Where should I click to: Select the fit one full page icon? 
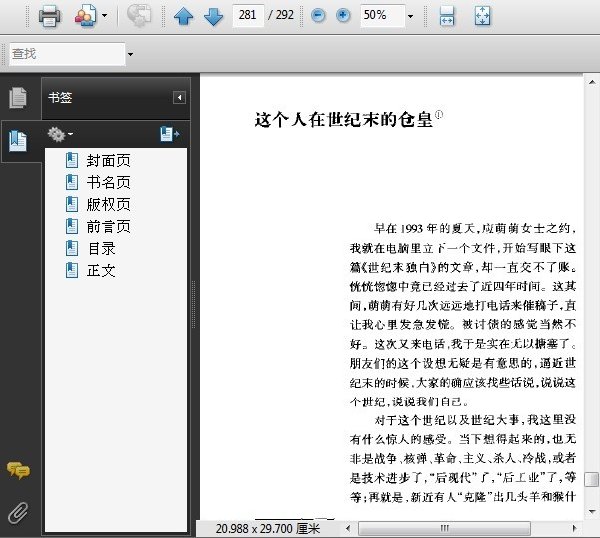tap(482, 16)
